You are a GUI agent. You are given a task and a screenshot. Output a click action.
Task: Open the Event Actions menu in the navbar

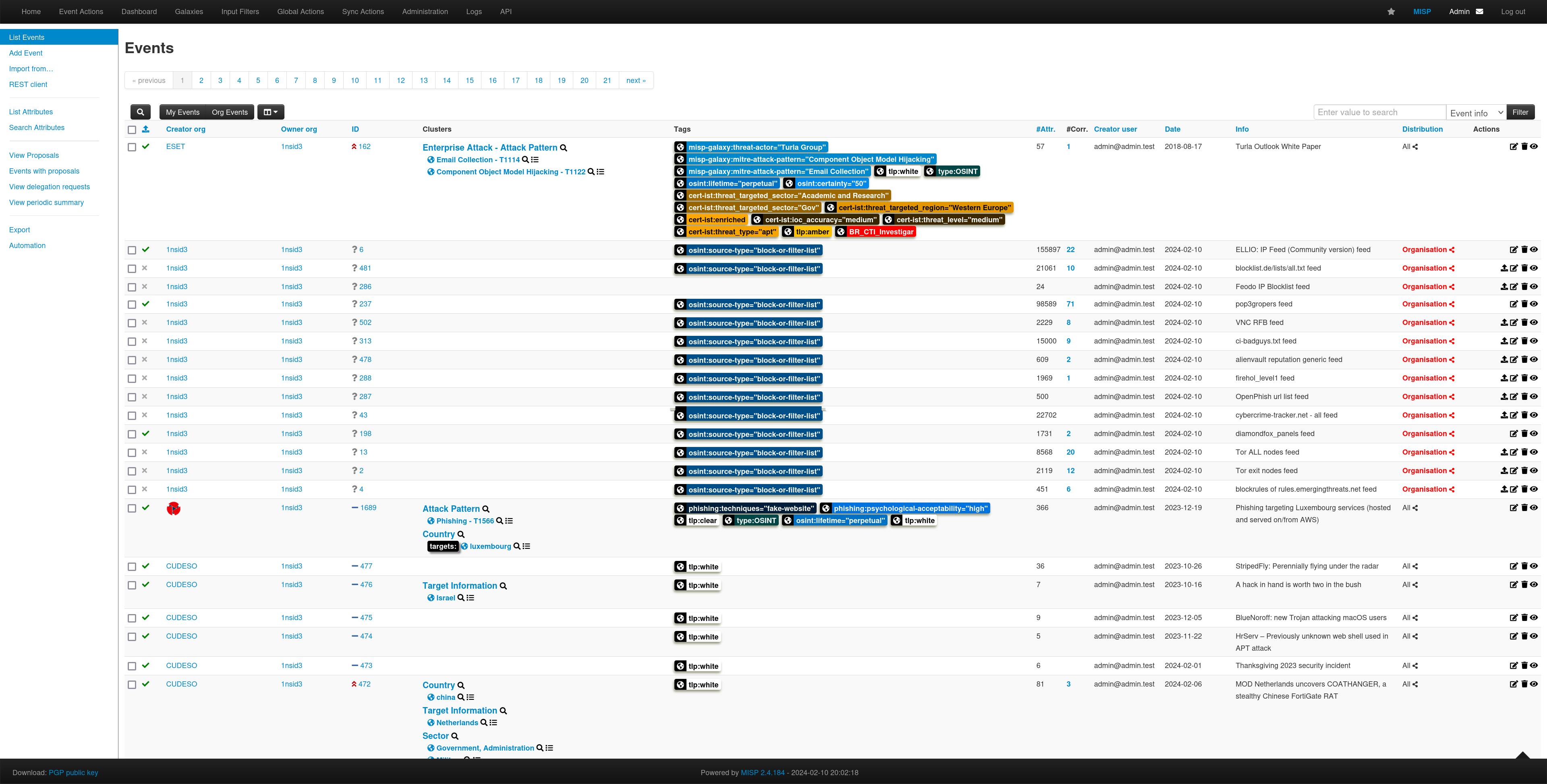point(81,11)
